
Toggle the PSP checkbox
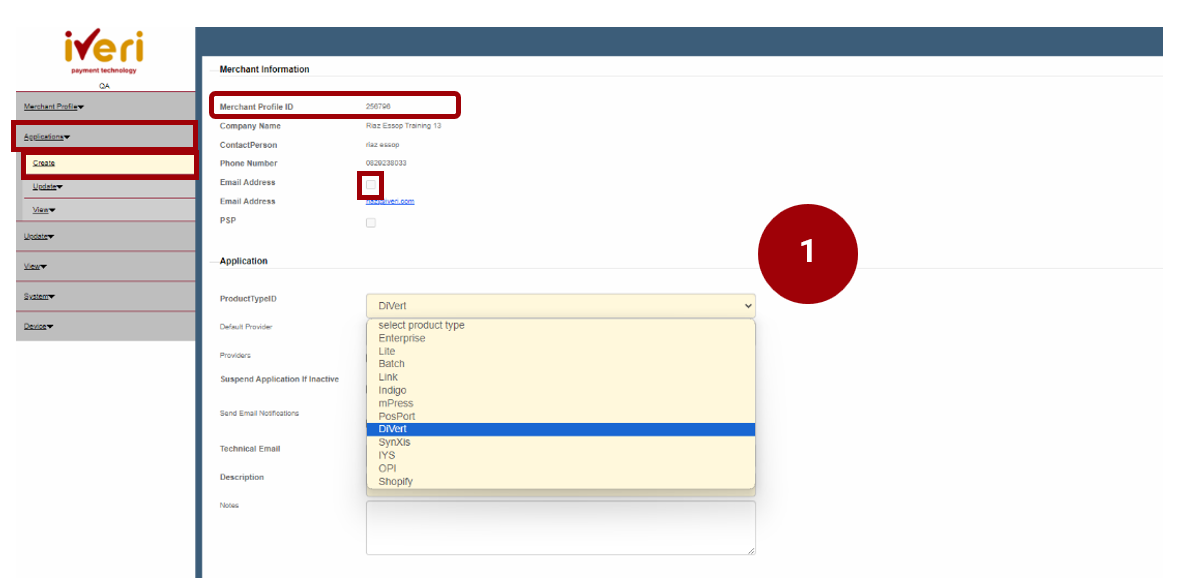point(371,223)
